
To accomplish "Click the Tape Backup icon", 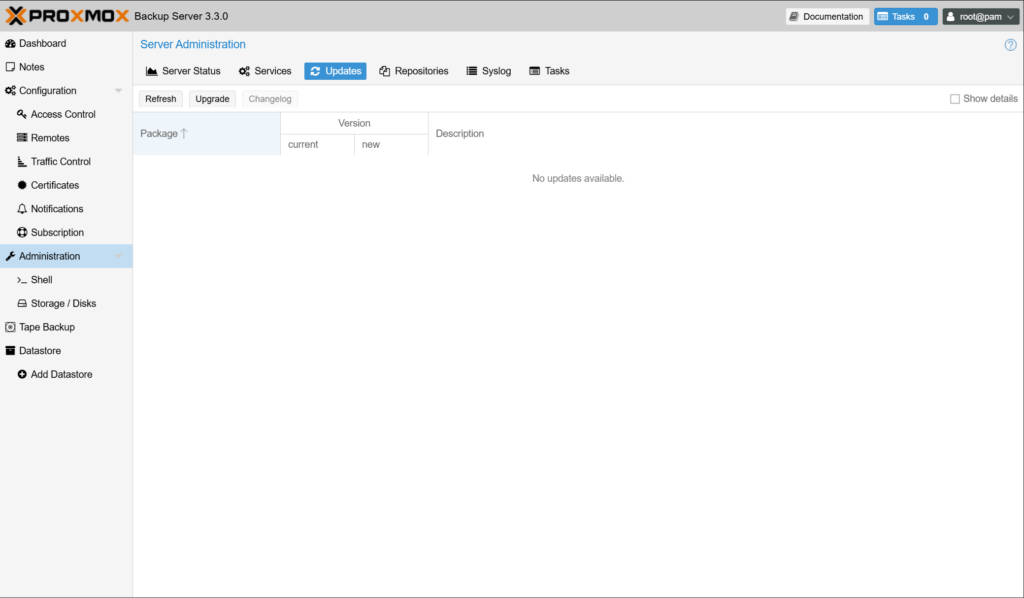I will [x=10, y=327].
